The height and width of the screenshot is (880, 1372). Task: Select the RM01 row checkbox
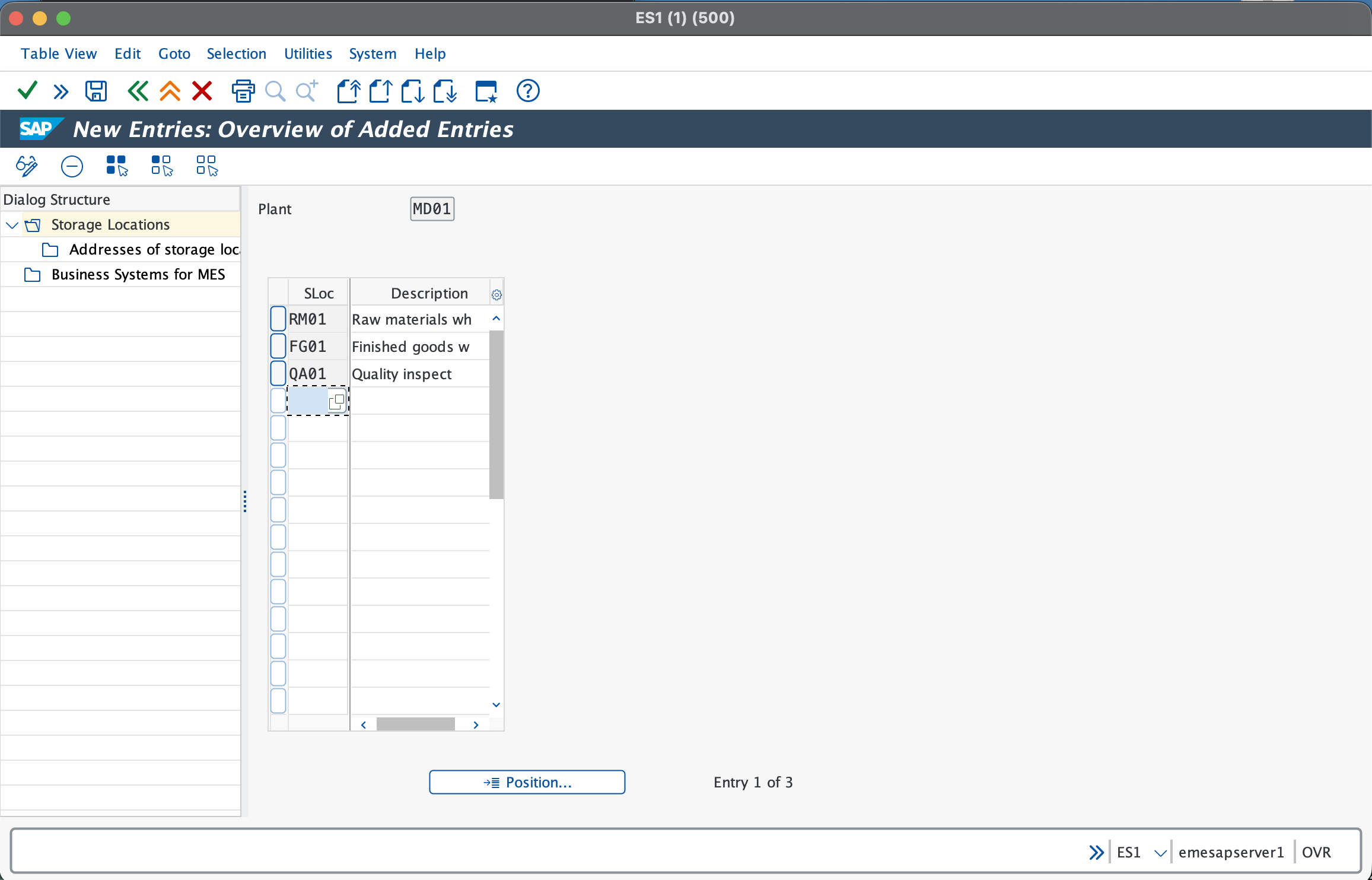pos(278,319)
